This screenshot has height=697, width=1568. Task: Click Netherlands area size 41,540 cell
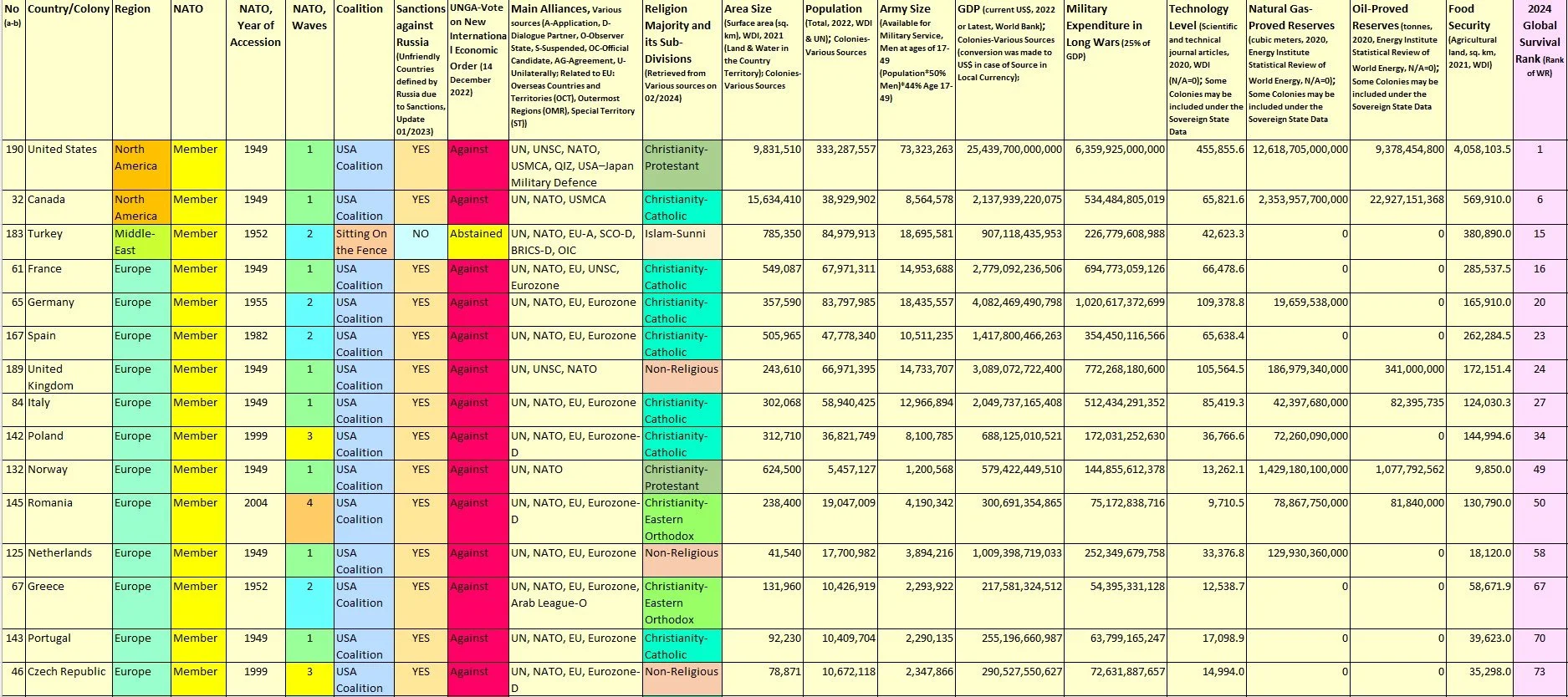point(763,561)
